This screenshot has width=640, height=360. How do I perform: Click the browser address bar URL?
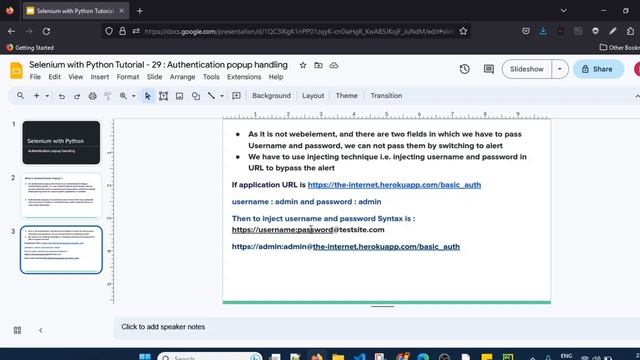299,31
